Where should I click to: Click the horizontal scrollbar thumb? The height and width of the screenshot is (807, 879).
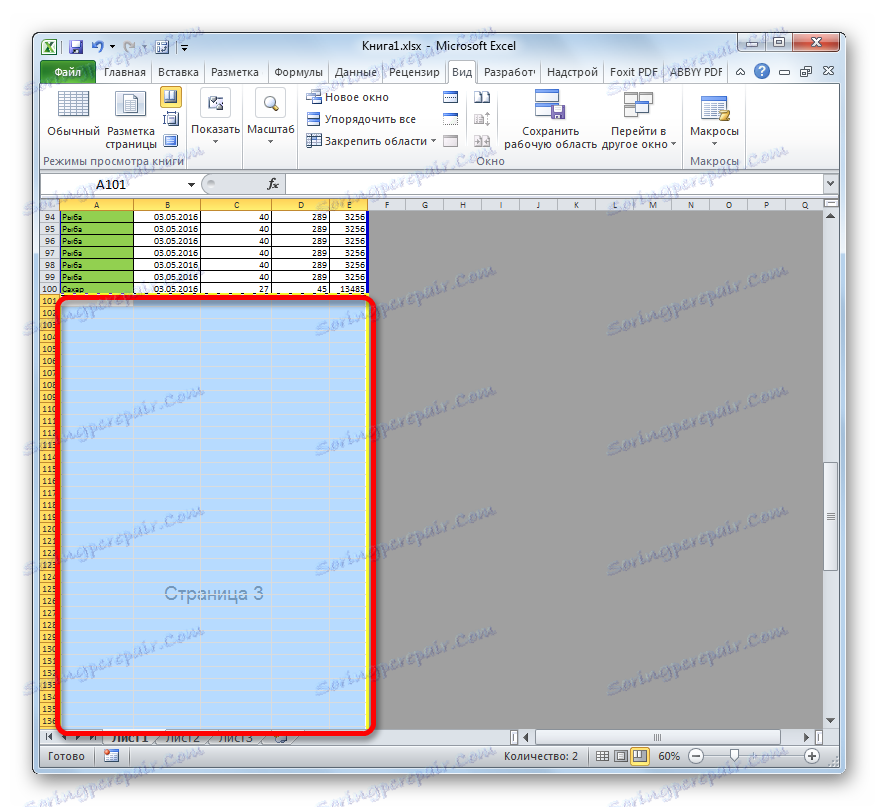(658, 737)
